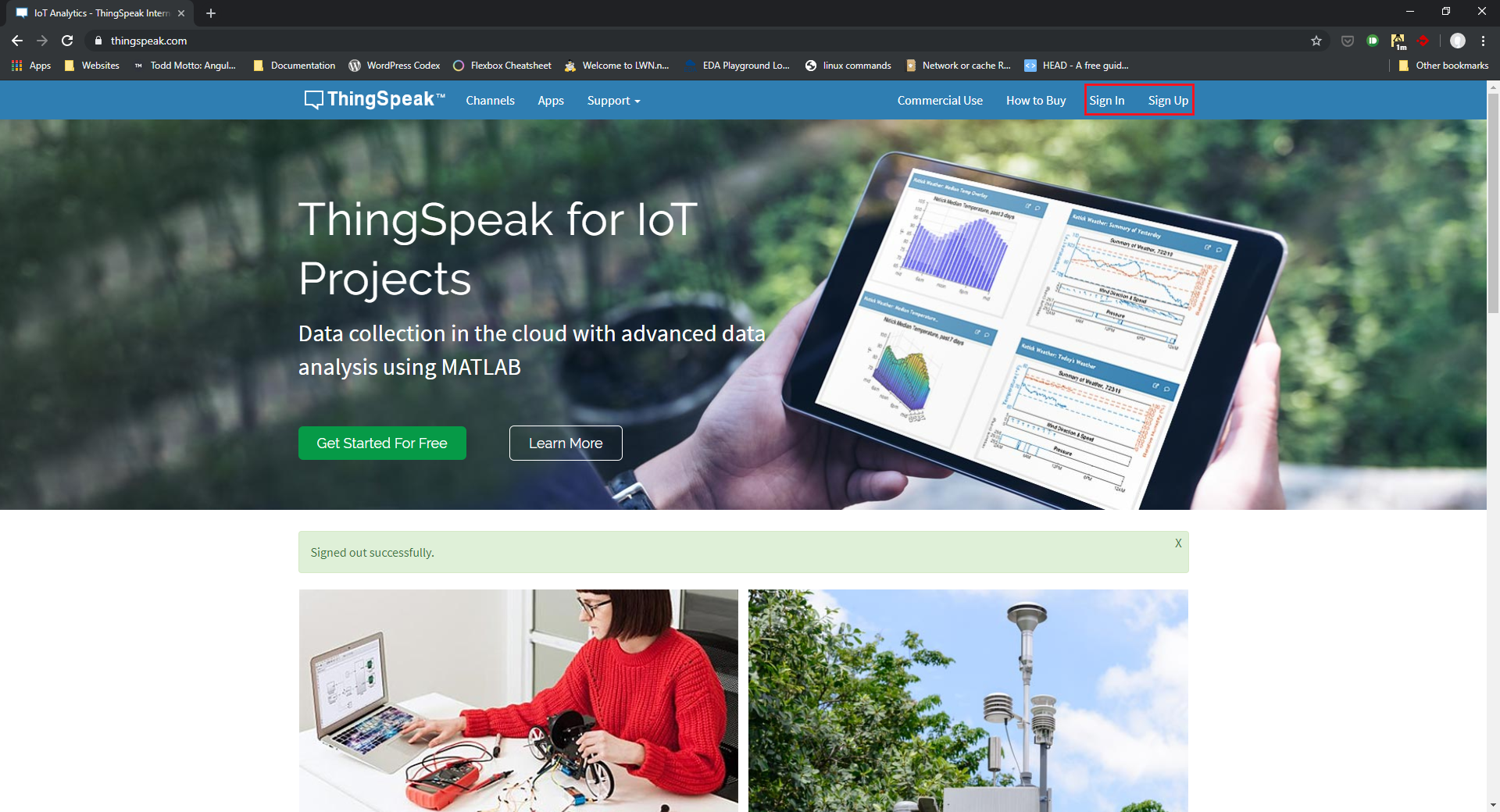
Task: Expand the Support dropdown menu
Action: tap(613, 101)
